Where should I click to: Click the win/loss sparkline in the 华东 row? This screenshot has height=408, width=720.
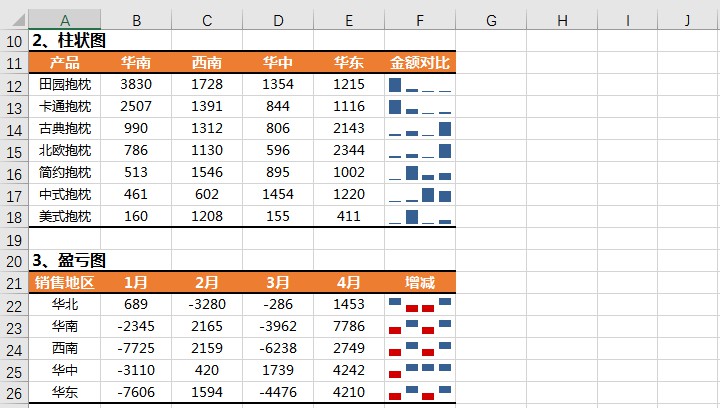(420, 392)
